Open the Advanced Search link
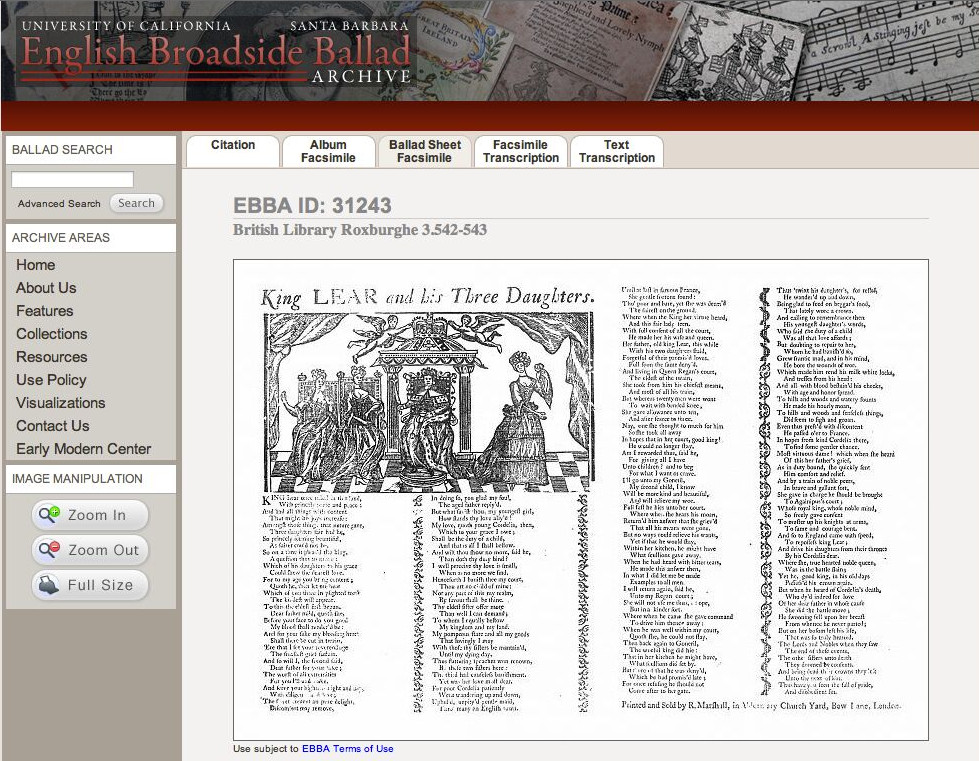979x761 pixels. [59, 204]
